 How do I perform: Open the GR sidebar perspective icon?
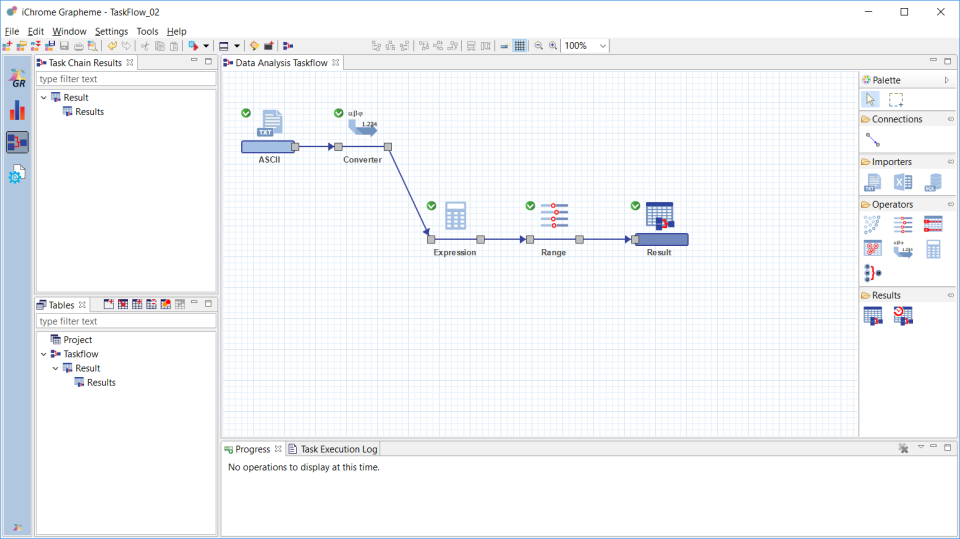17,78
